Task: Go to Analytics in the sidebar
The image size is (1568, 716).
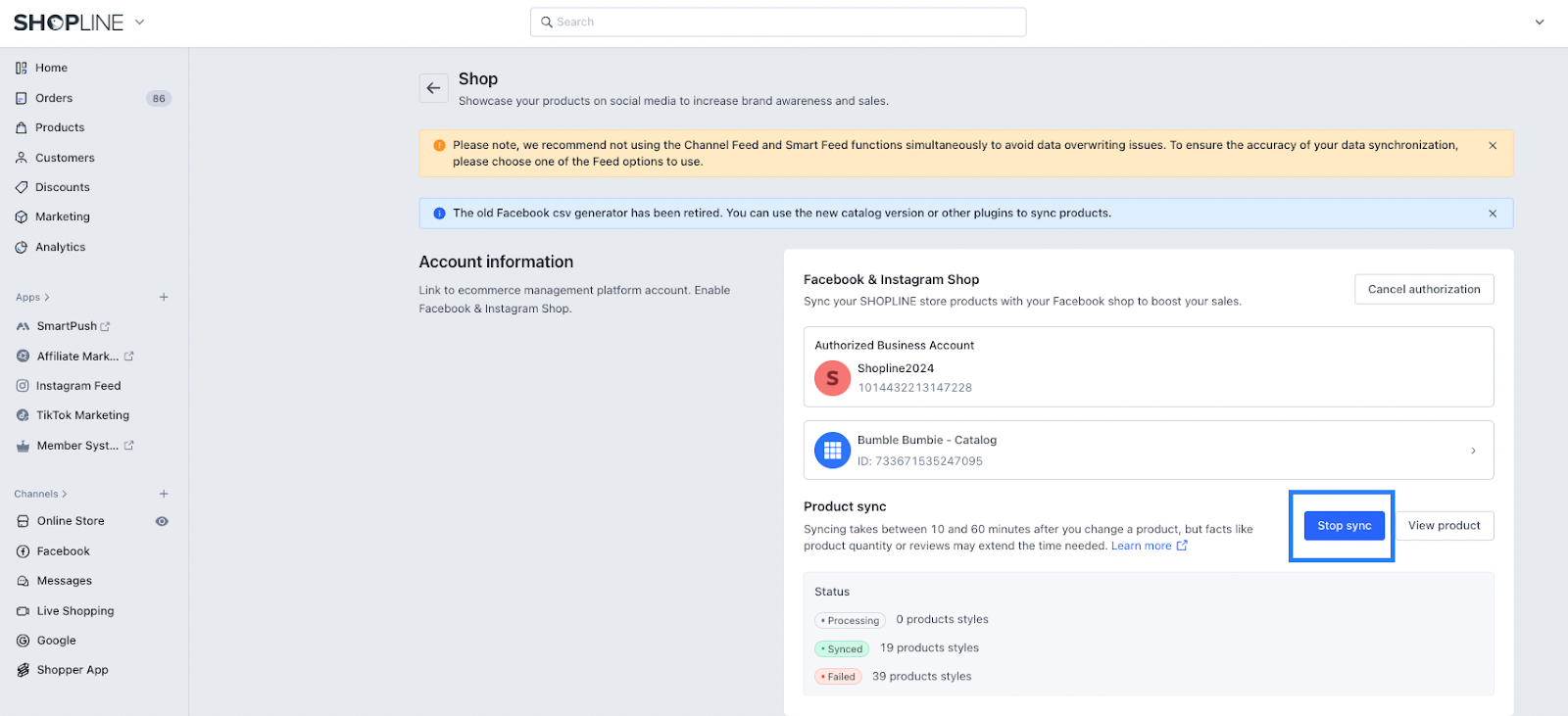Action: (x=60, y=247)
